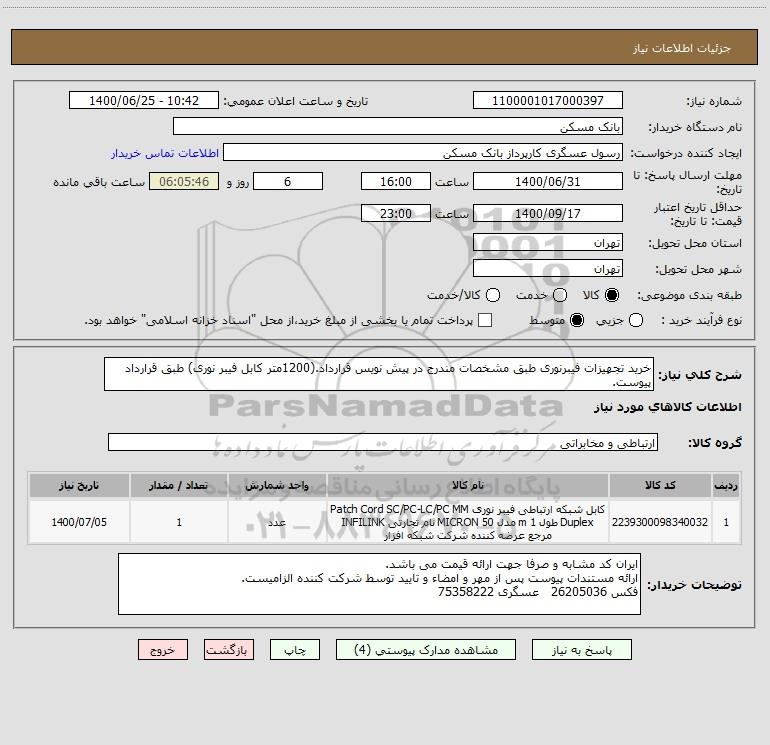Click the buyer notes text area
770x745 pixels.
pyautogui.click(x=380, y=584)
